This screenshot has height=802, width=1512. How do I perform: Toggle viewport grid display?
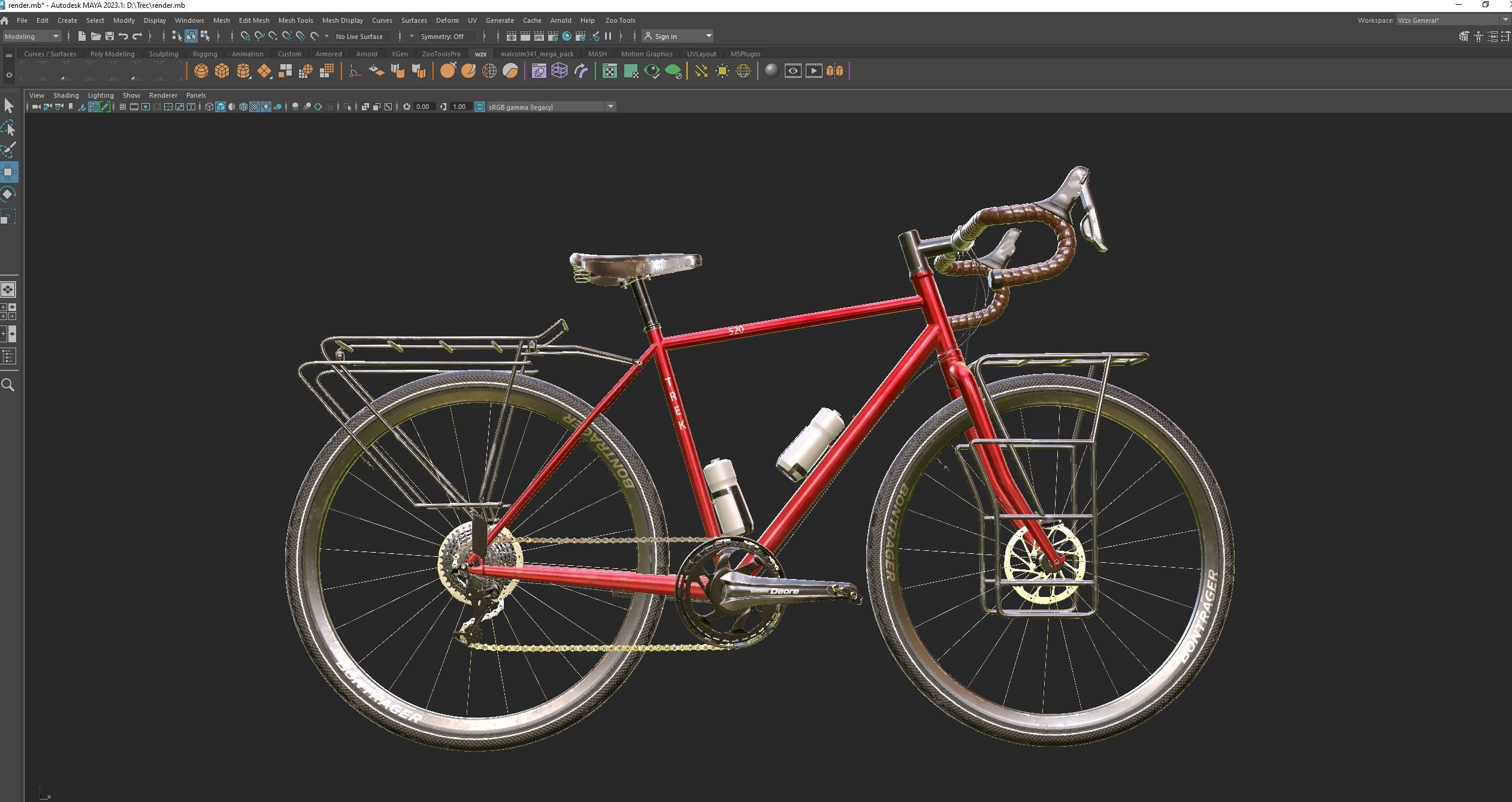click(x=123, y=107)
